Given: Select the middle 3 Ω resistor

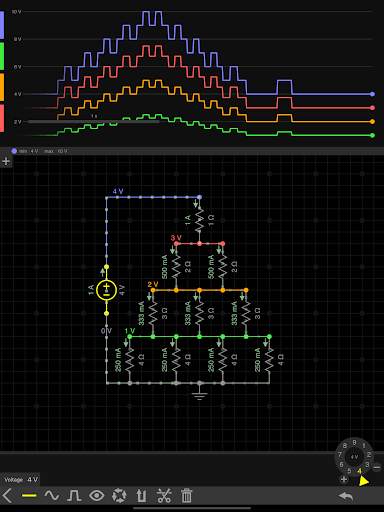Looking at the screenshot, I should point(199,313).
